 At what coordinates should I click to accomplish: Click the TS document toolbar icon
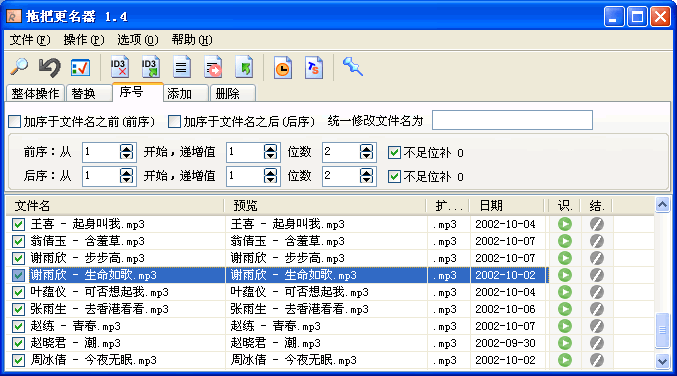[314, 68]
